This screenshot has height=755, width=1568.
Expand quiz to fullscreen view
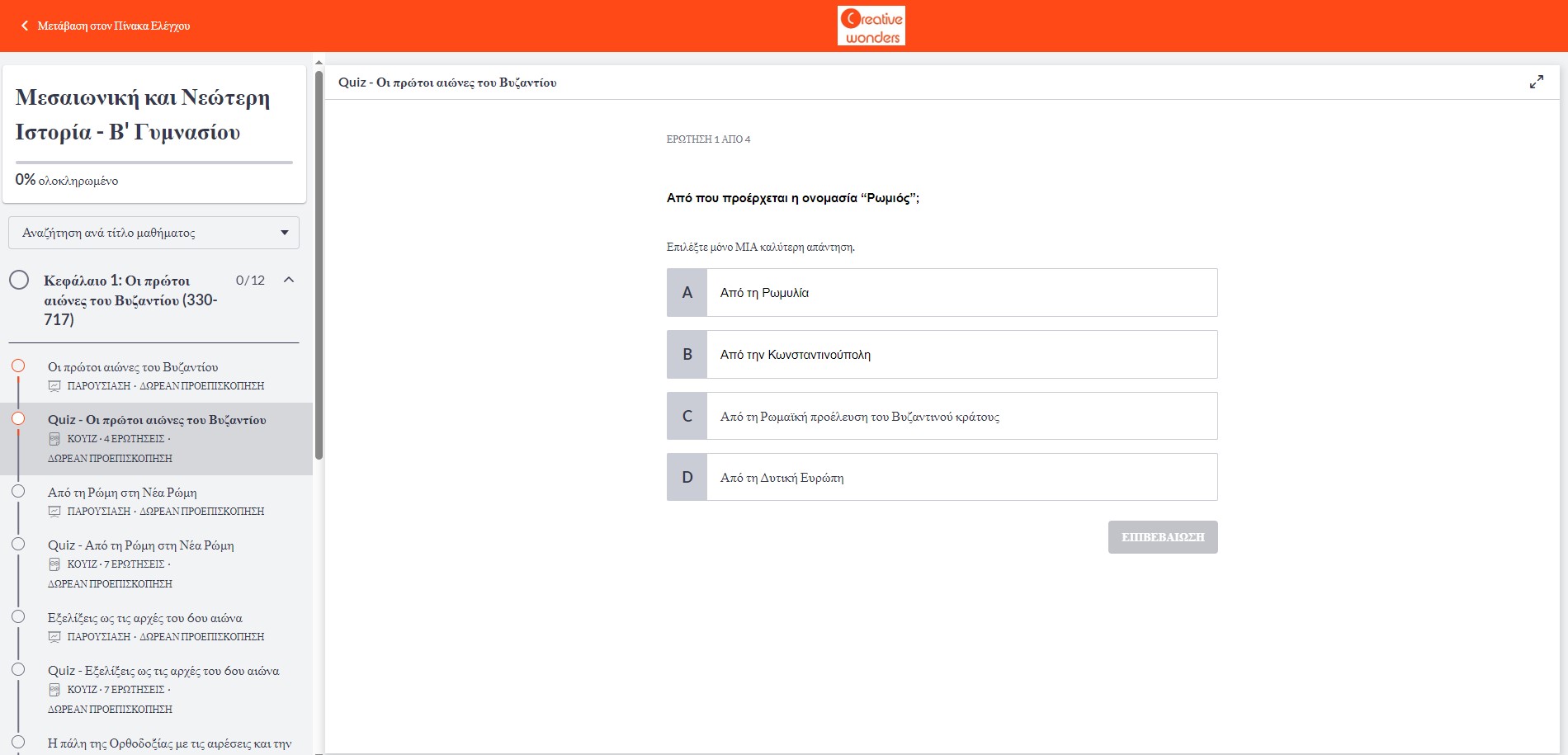(x=1536, y=83)
